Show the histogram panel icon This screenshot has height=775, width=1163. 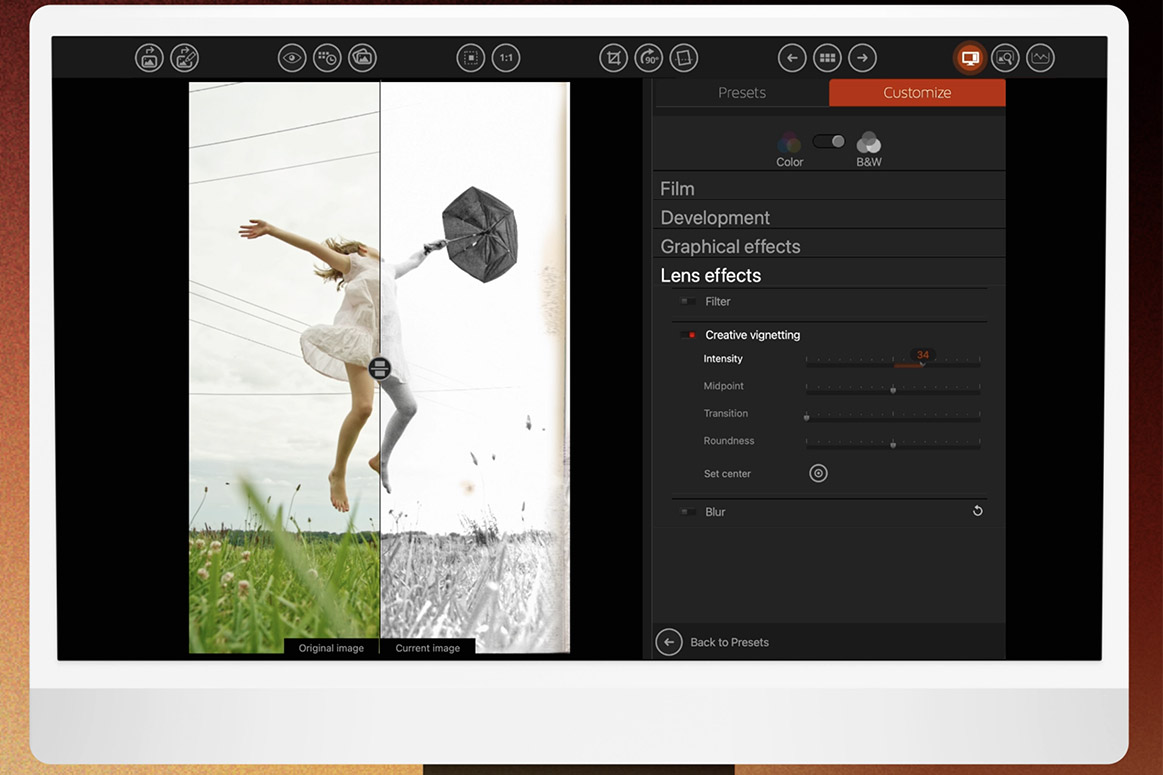(1040, 58)
